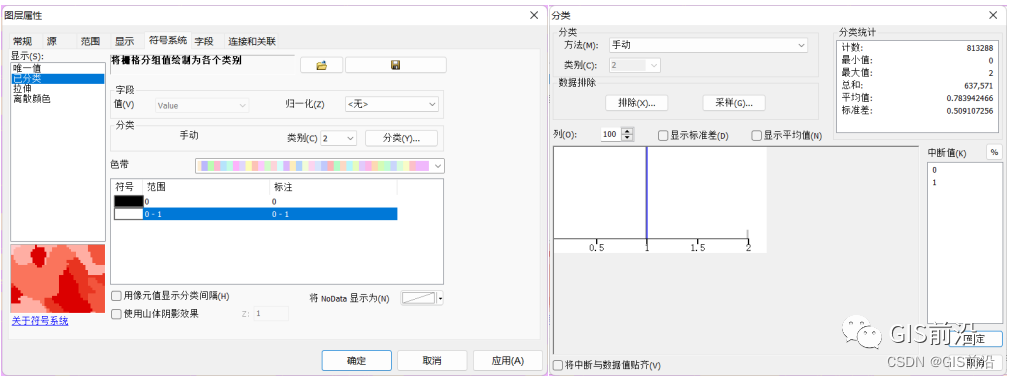This screenshot has height=378, width=1010.
Task: Check the show mean value option
Action: (x=757, y=136)
